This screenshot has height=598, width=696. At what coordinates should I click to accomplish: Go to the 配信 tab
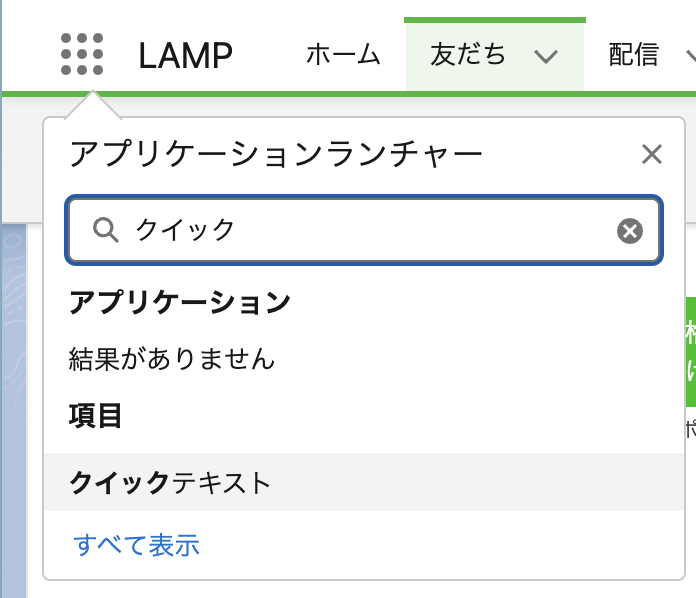(x=633, y=55)
